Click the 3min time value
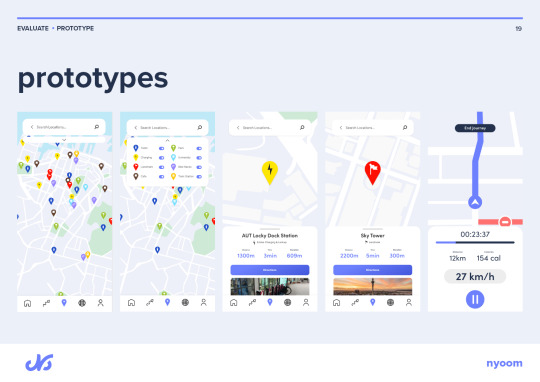Screen dimensions: 540x382 click(x=270, y=256)
